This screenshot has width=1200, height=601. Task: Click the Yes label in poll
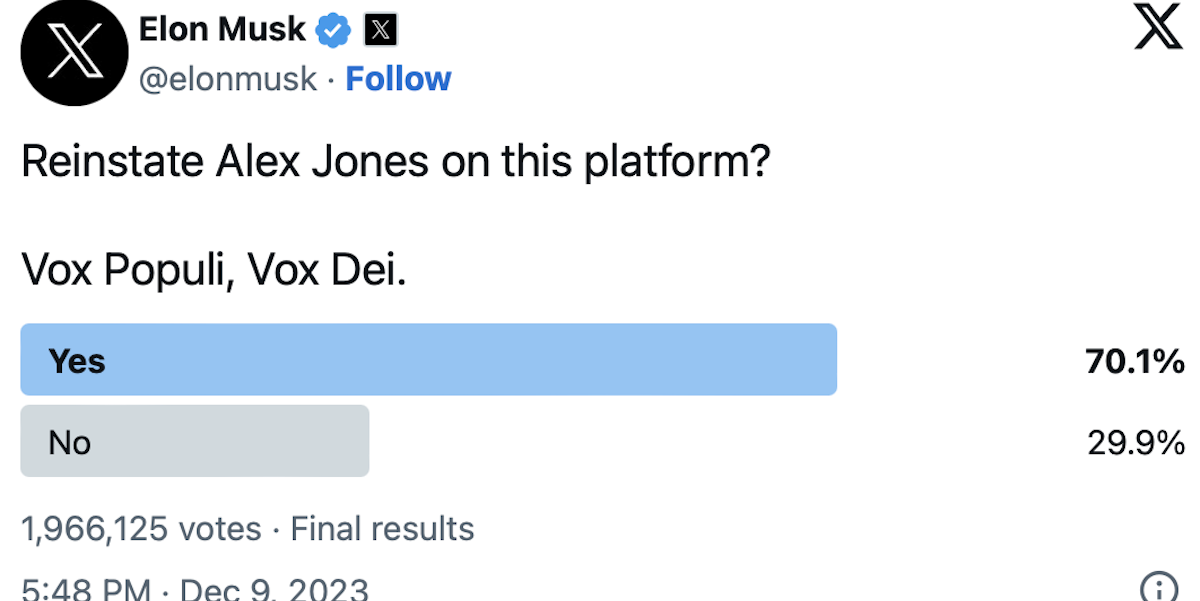(x=77, y=361)
